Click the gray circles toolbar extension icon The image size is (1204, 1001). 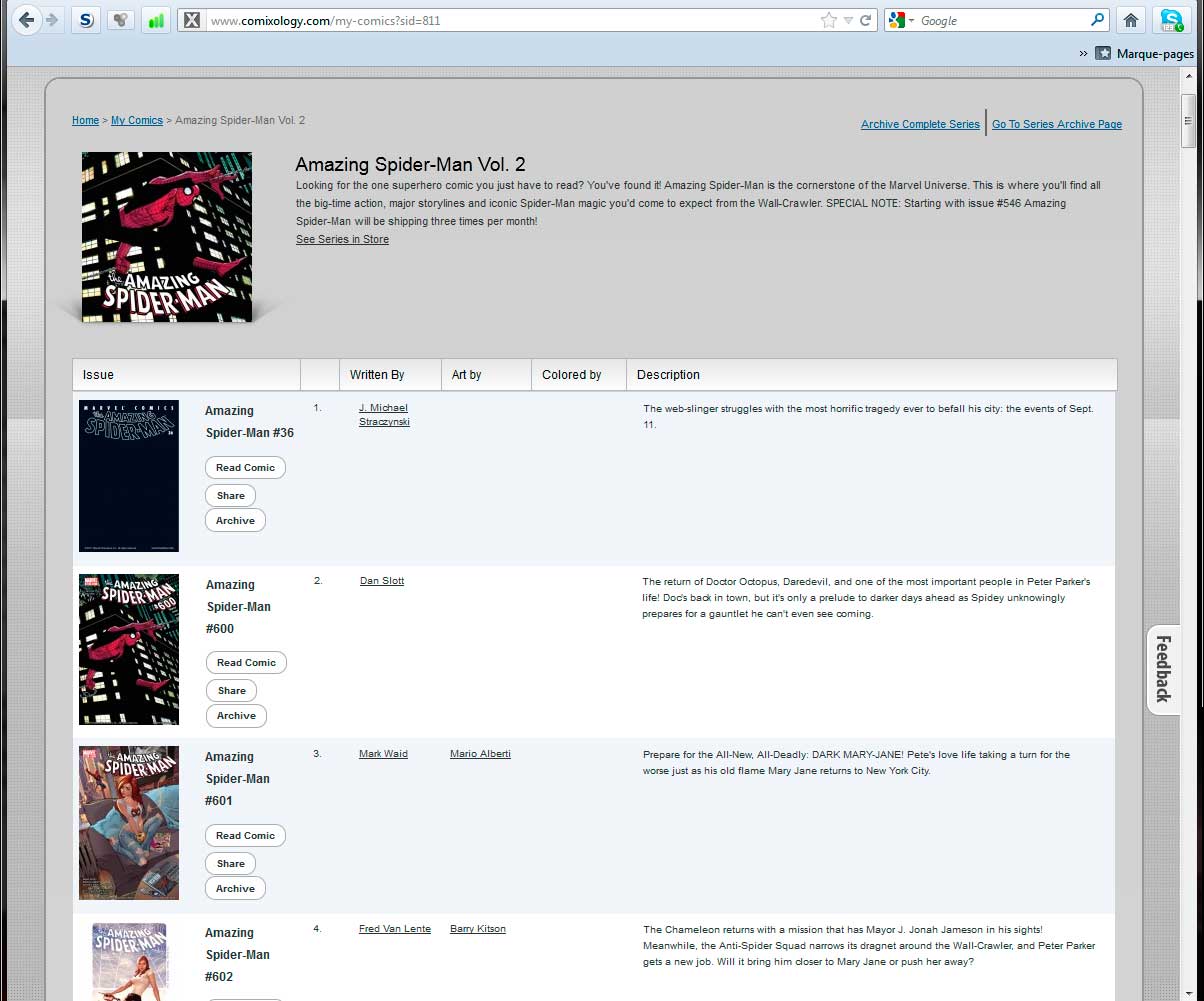click(x=121, y=19)
